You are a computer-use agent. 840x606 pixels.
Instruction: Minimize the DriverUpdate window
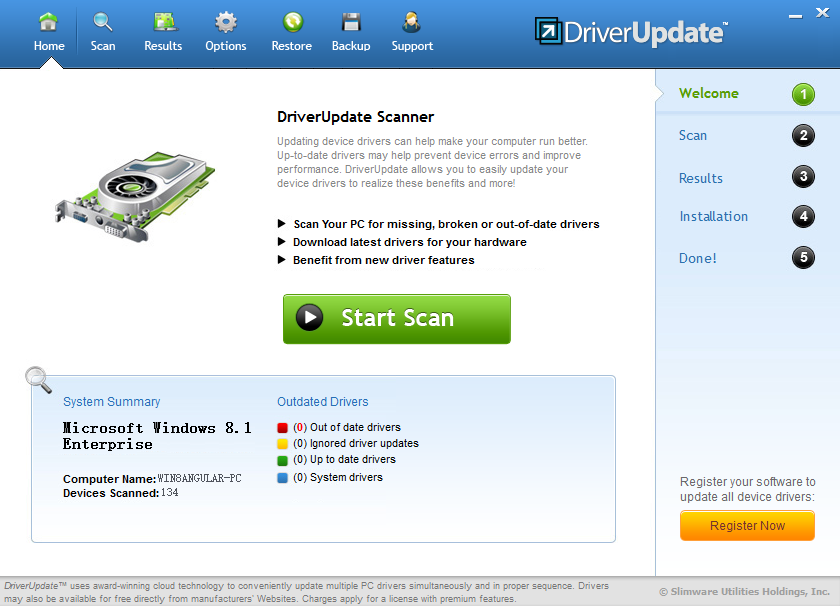(x=796, y=16)
